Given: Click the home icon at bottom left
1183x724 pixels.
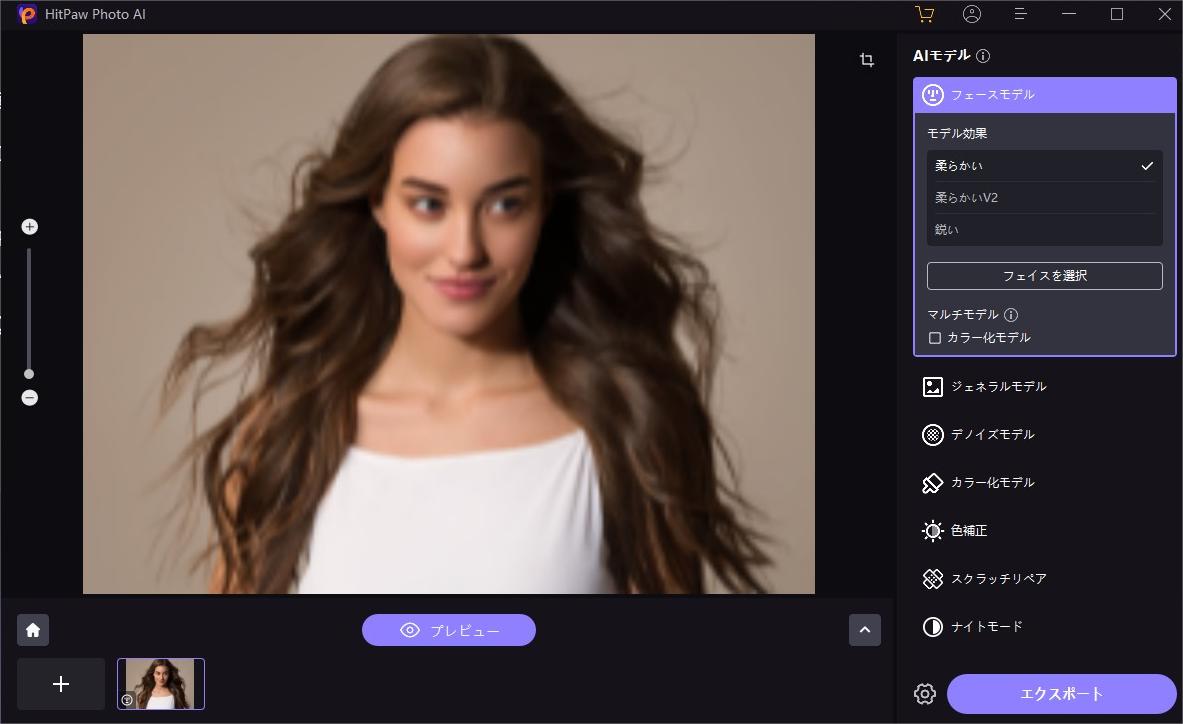Looking at the screenshot, I should coord(33,629).
